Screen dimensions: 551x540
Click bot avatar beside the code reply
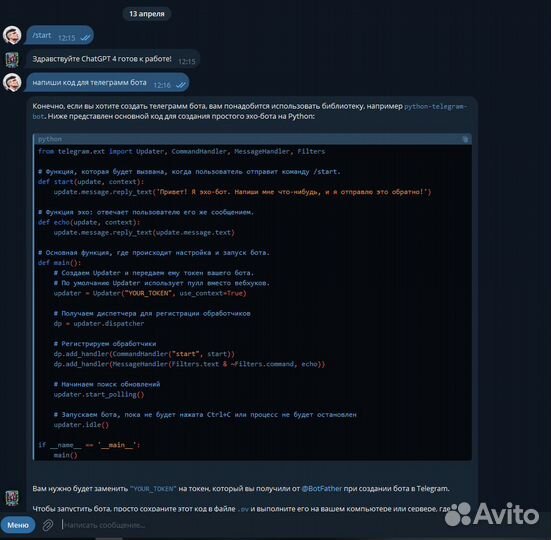tap(12, 498)
